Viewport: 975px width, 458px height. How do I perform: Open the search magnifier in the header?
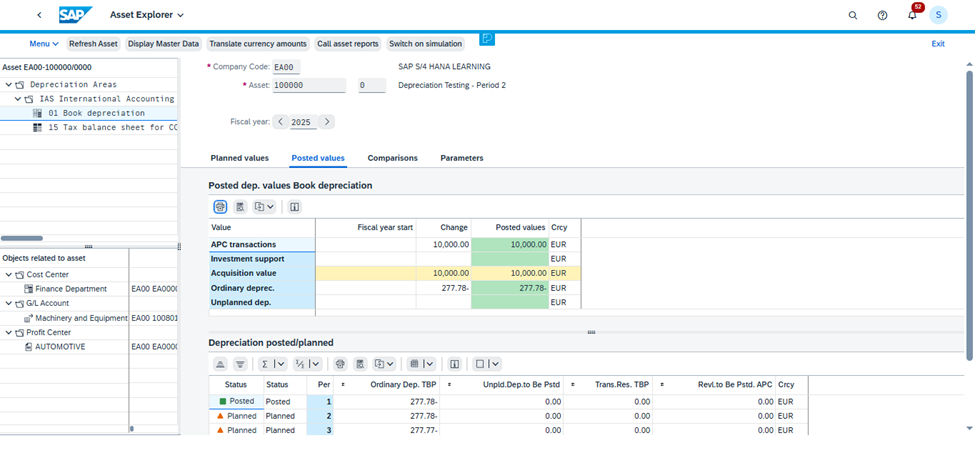click(853, 16)
